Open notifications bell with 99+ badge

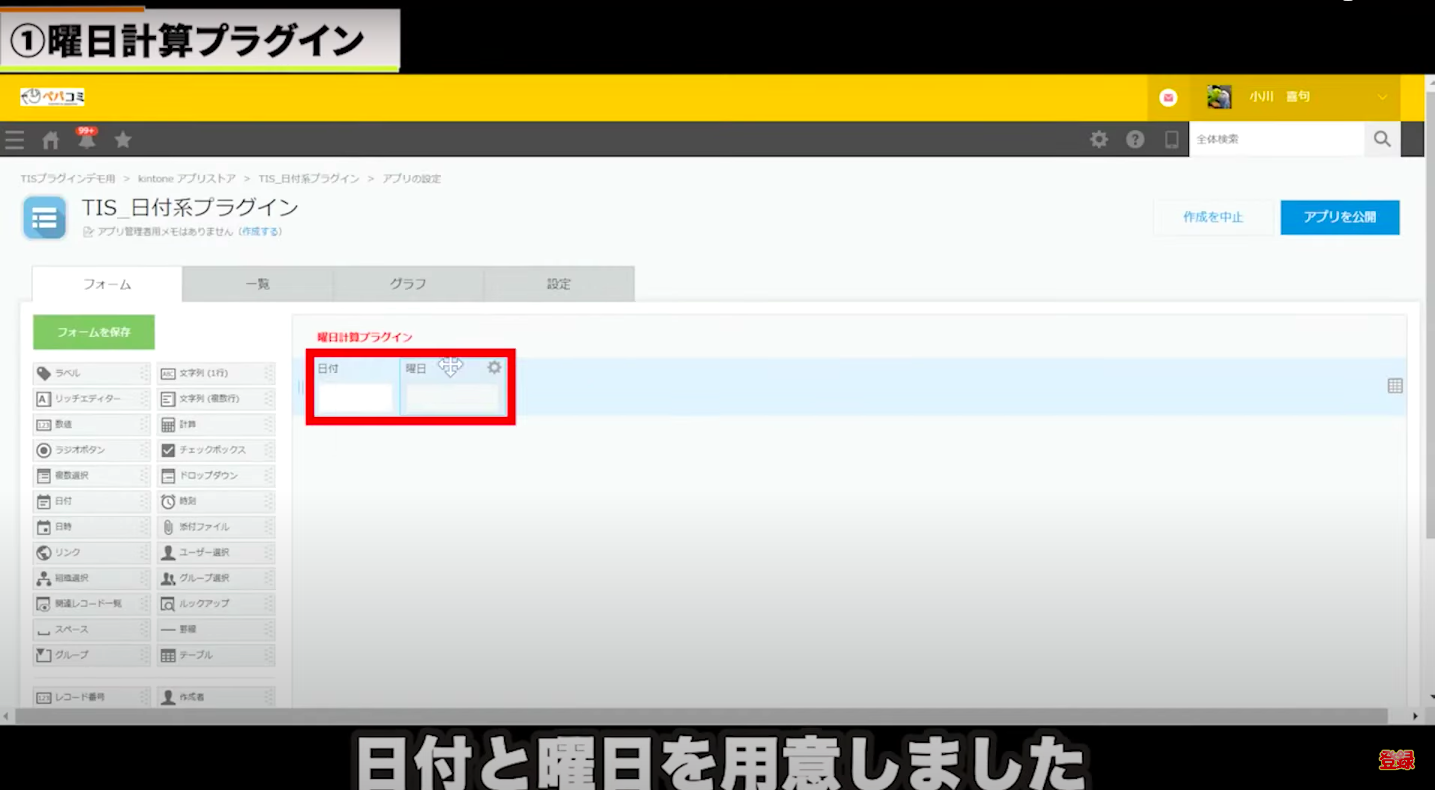(87, 140)
